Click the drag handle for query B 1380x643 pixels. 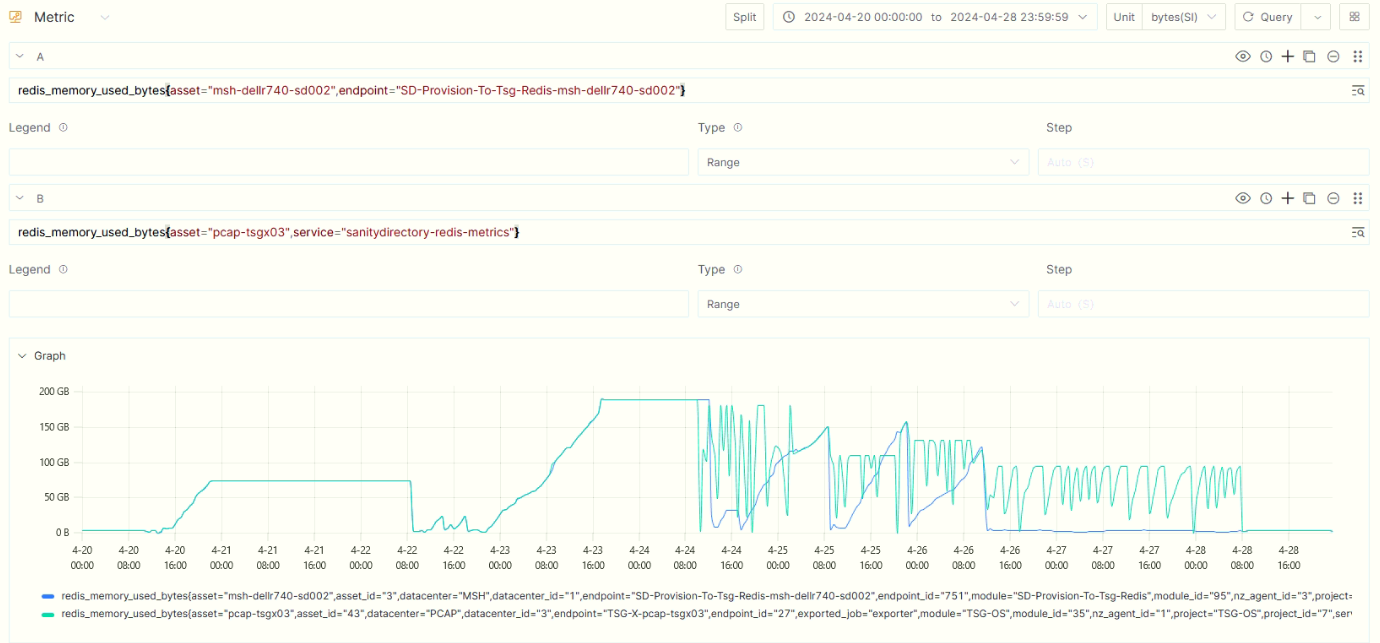[1358, 199]
